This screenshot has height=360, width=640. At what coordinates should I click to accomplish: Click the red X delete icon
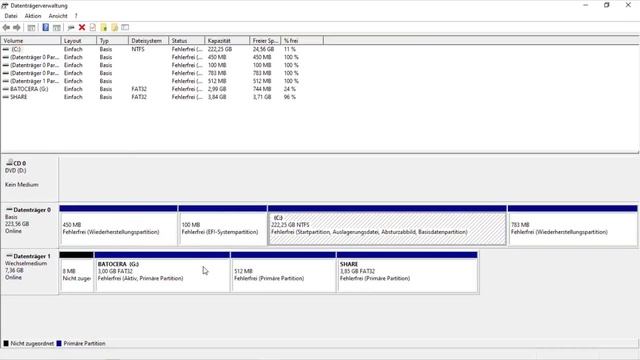click(x=82, y=27)
